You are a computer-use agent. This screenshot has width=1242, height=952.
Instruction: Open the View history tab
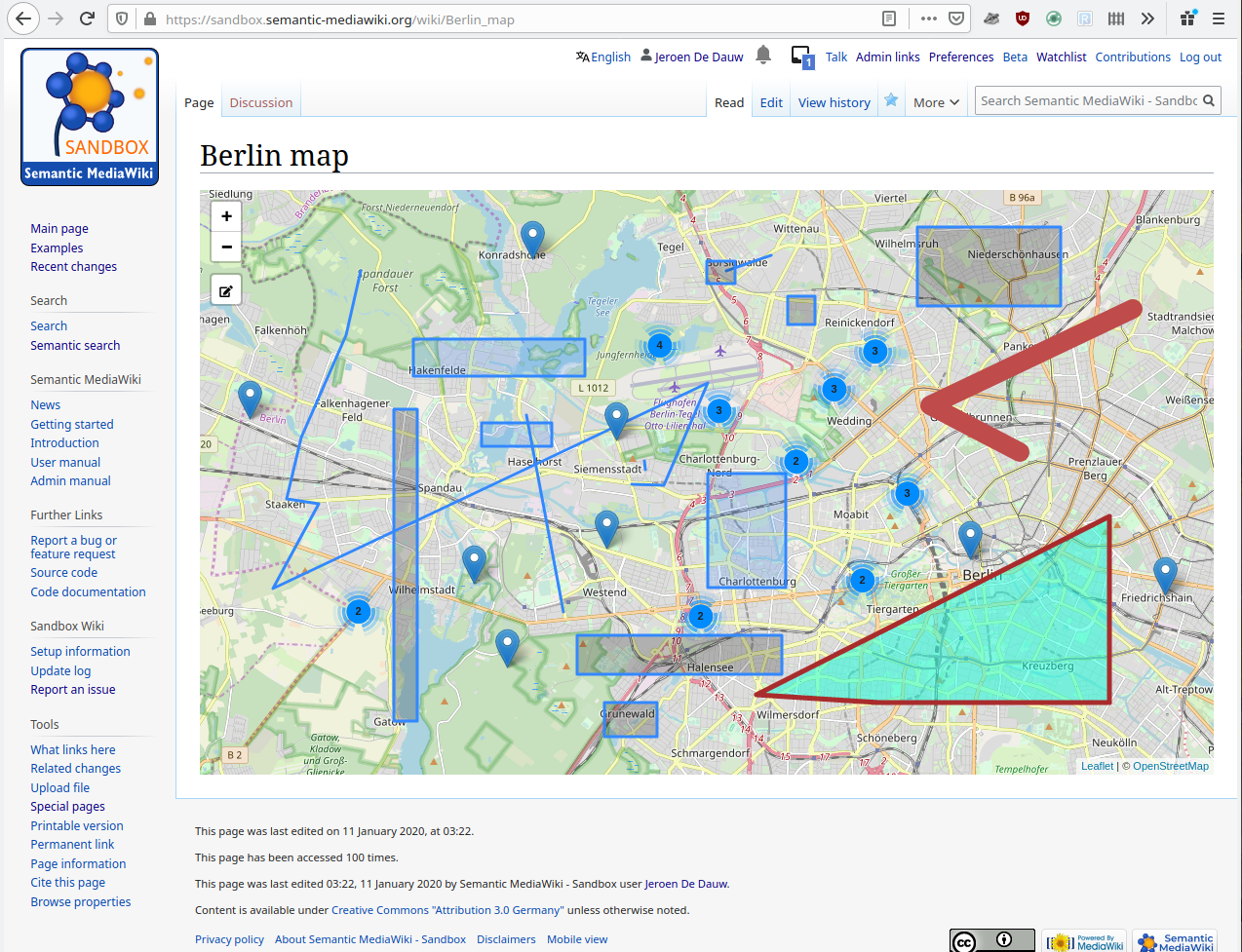click(x=834, y=101)
